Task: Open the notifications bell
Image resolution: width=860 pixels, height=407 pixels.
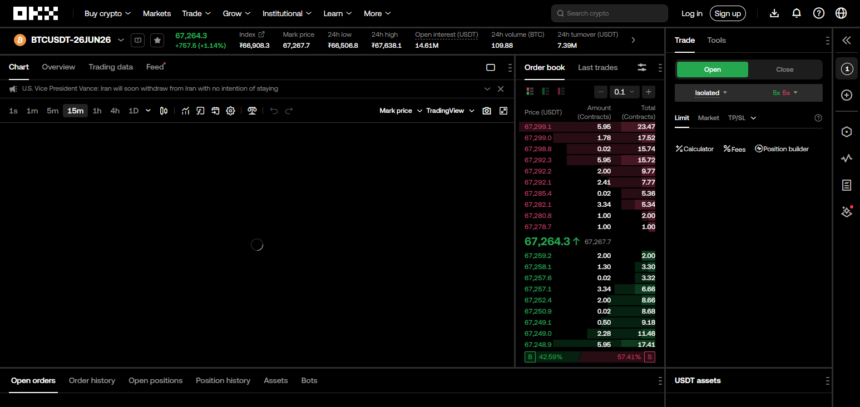Action: tap(796, 13)
